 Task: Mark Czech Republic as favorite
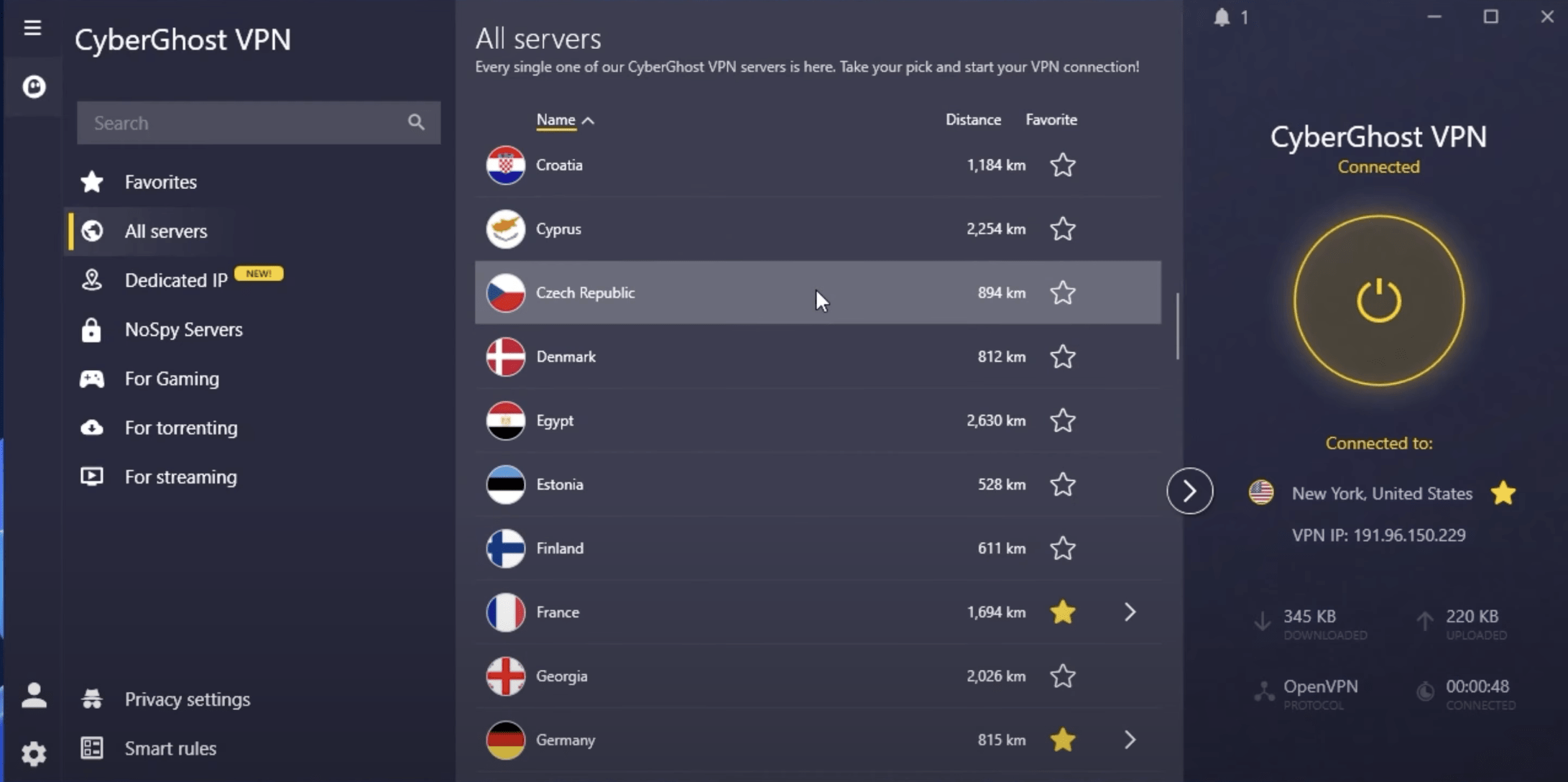click(1062, 293)
